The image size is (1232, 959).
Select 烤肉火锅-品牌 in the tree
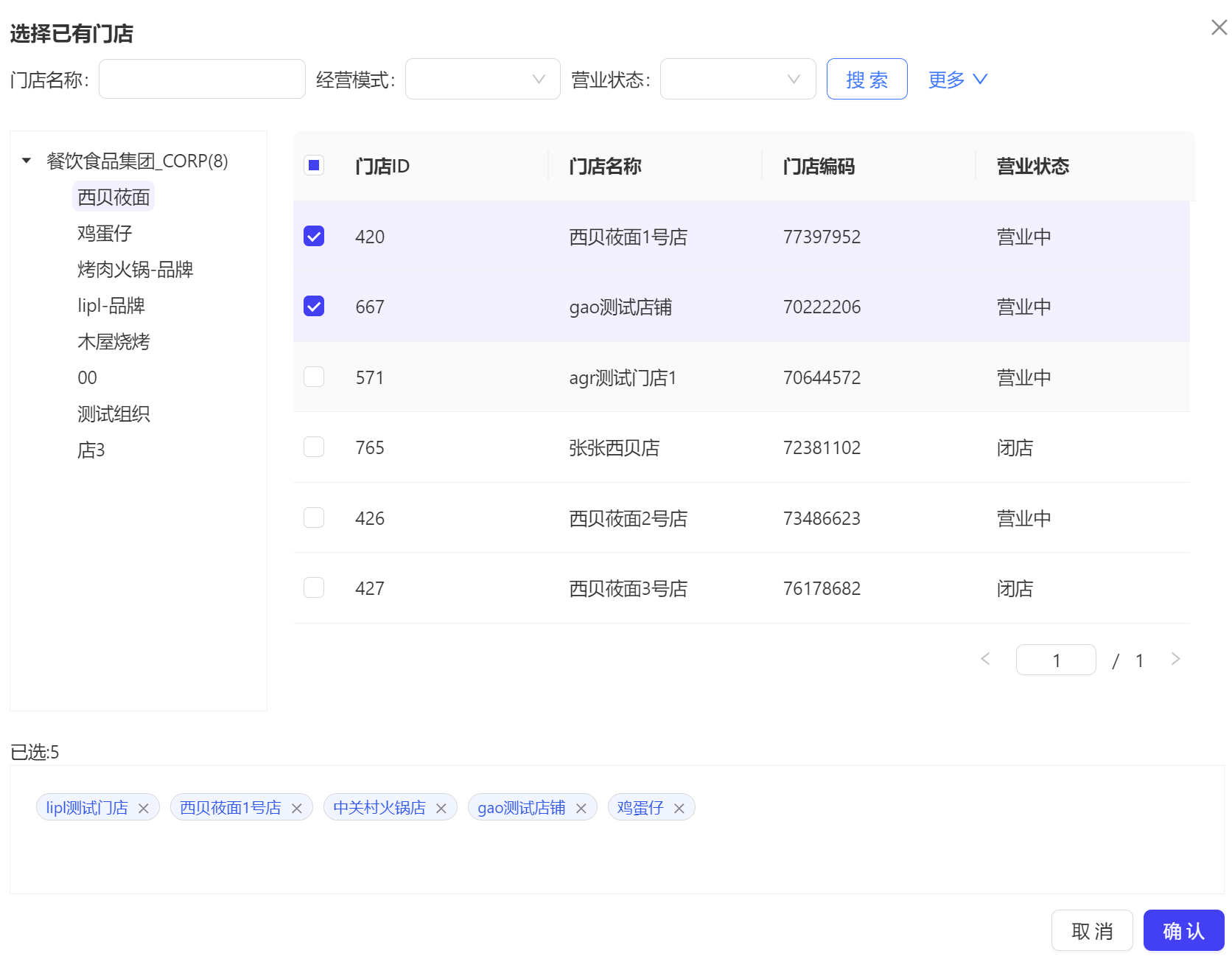pos(136,269)
